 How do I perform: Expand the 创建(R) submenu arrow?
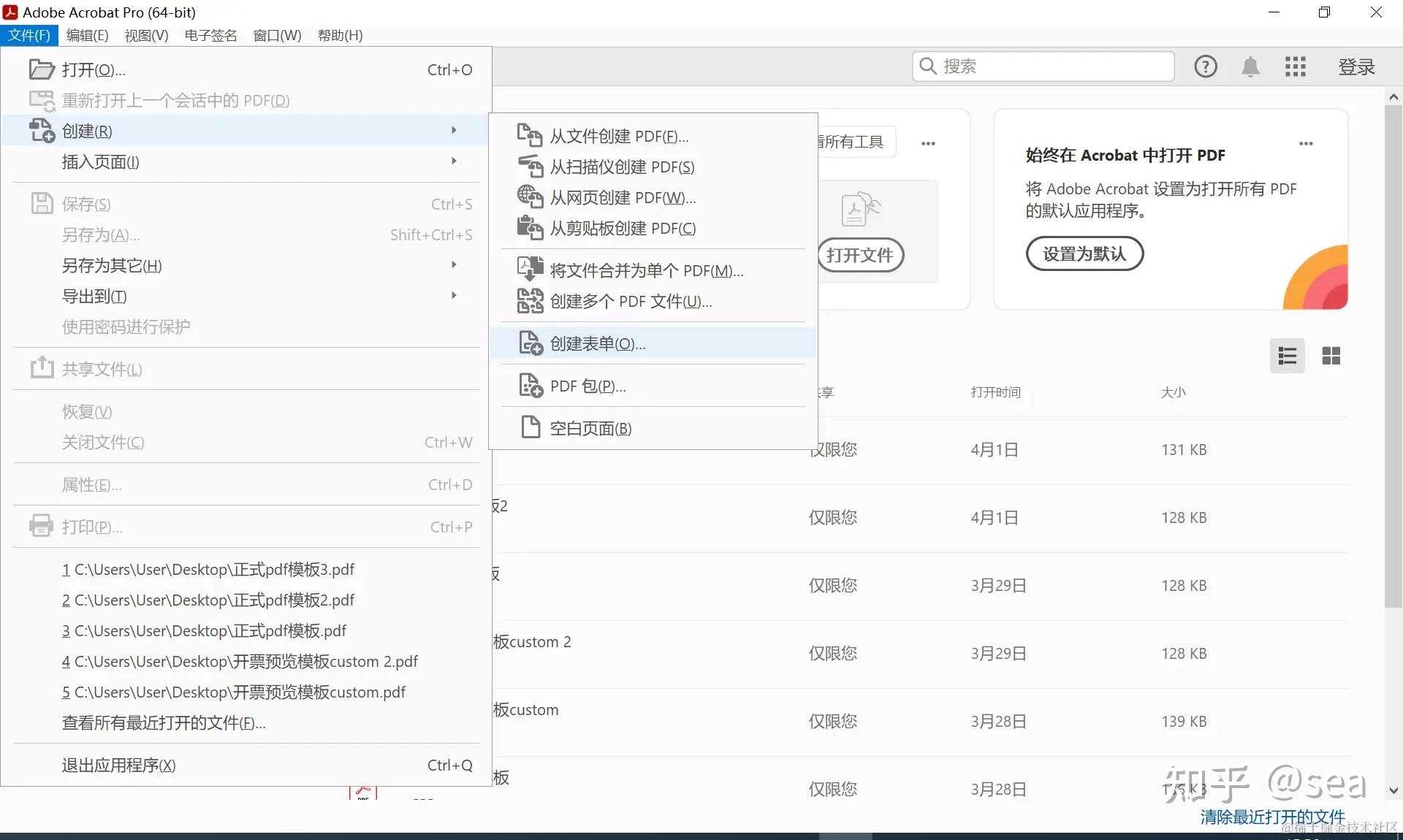click(x=454, y=130)
